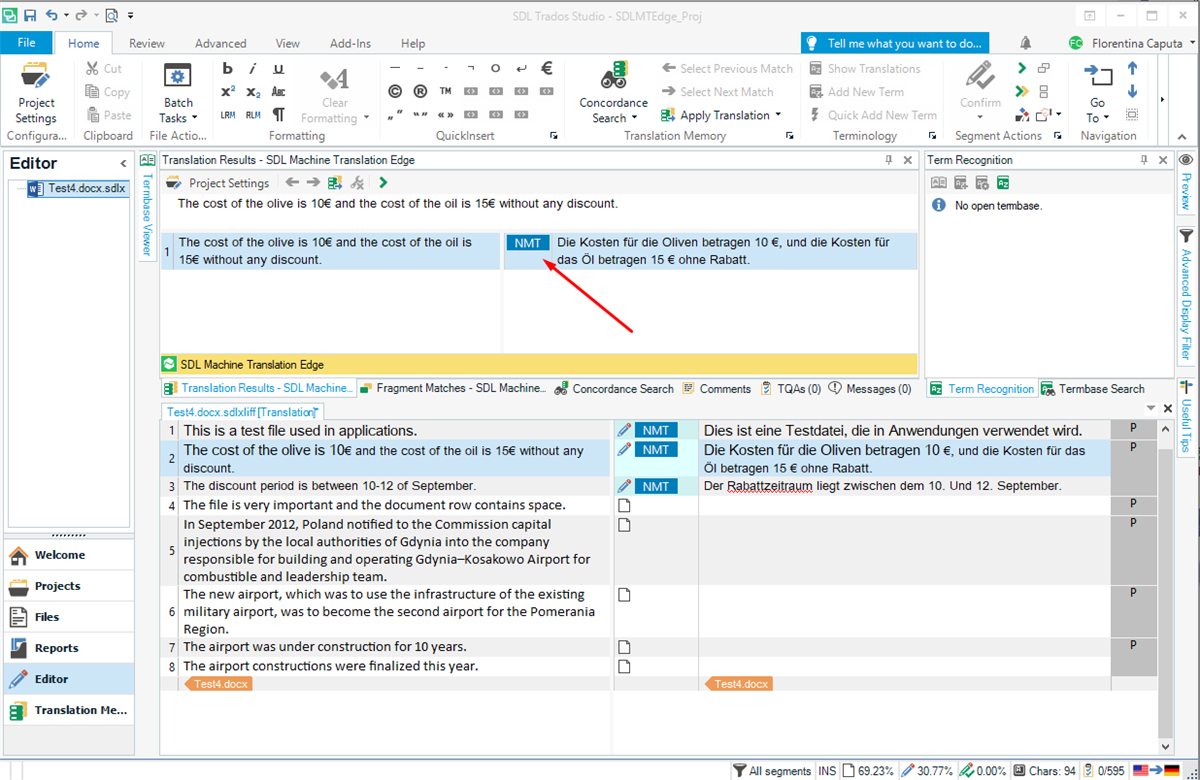Click the first Term Recognition toolbar icon
Screen dimensions: 1200x780
(938, 183)
